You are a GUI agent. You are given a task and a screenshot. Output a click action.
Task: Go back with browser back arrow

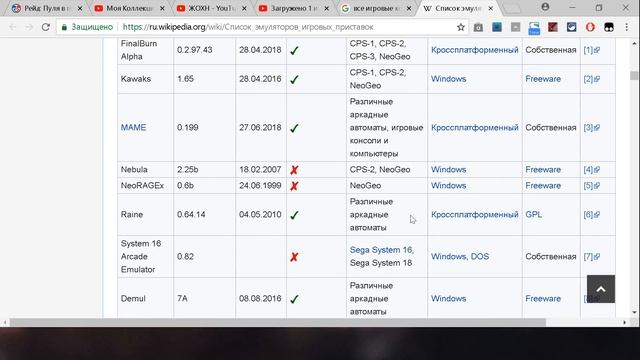pos(13,27)
